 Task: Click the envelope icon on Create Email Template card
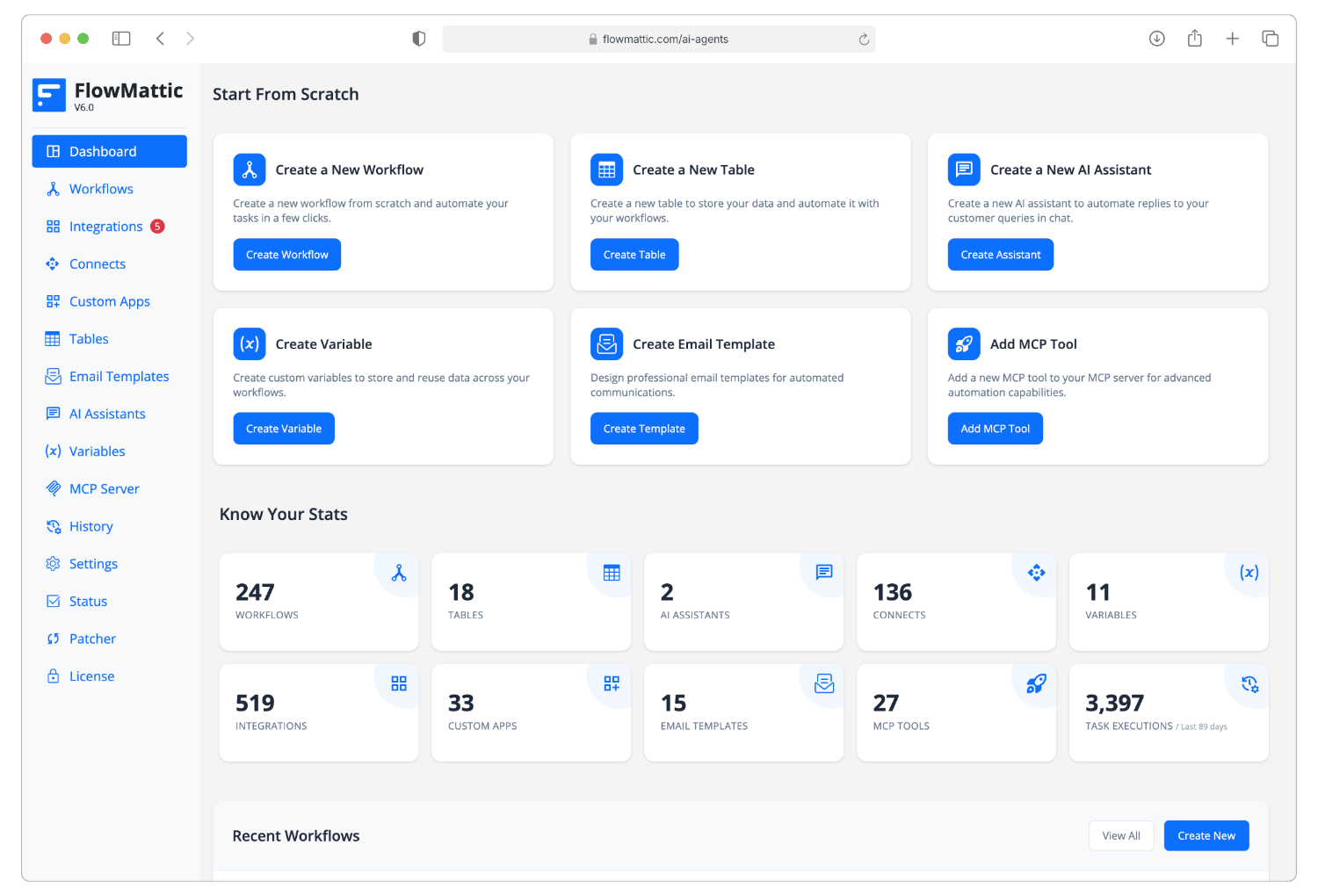click(x=606, y=343)
